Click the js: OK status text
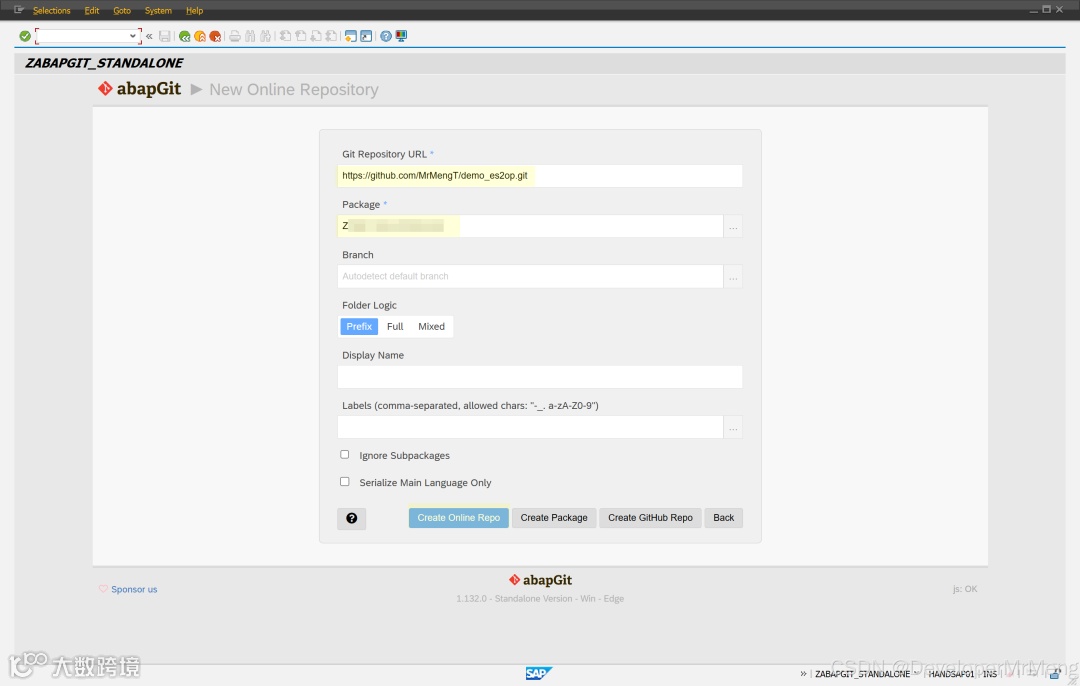This screenshot has width=1080, height=686. coord(965,589)
